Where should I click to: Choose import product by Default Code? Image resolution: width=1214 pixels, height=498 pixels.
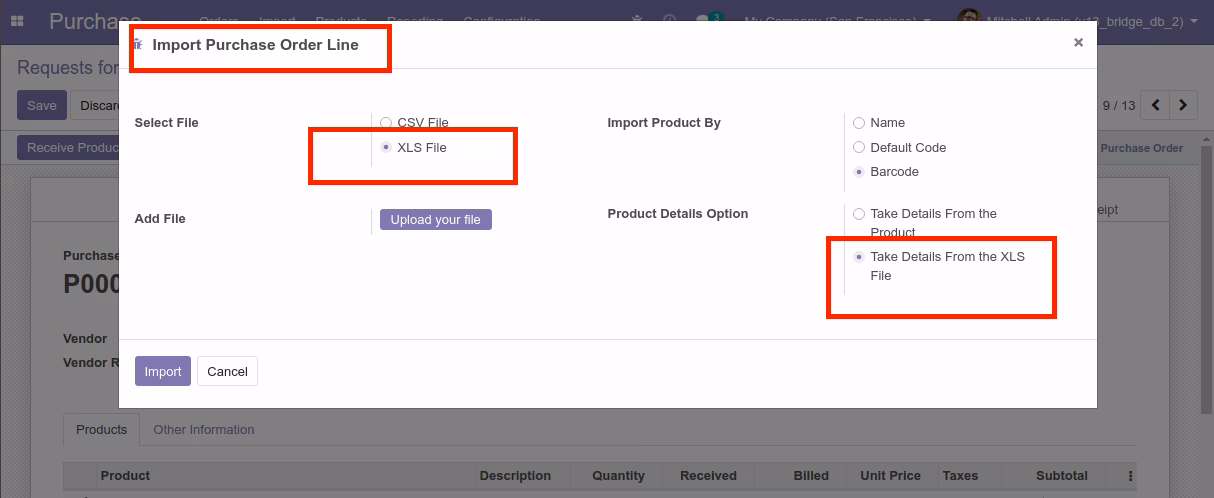[x=859, y=147]
